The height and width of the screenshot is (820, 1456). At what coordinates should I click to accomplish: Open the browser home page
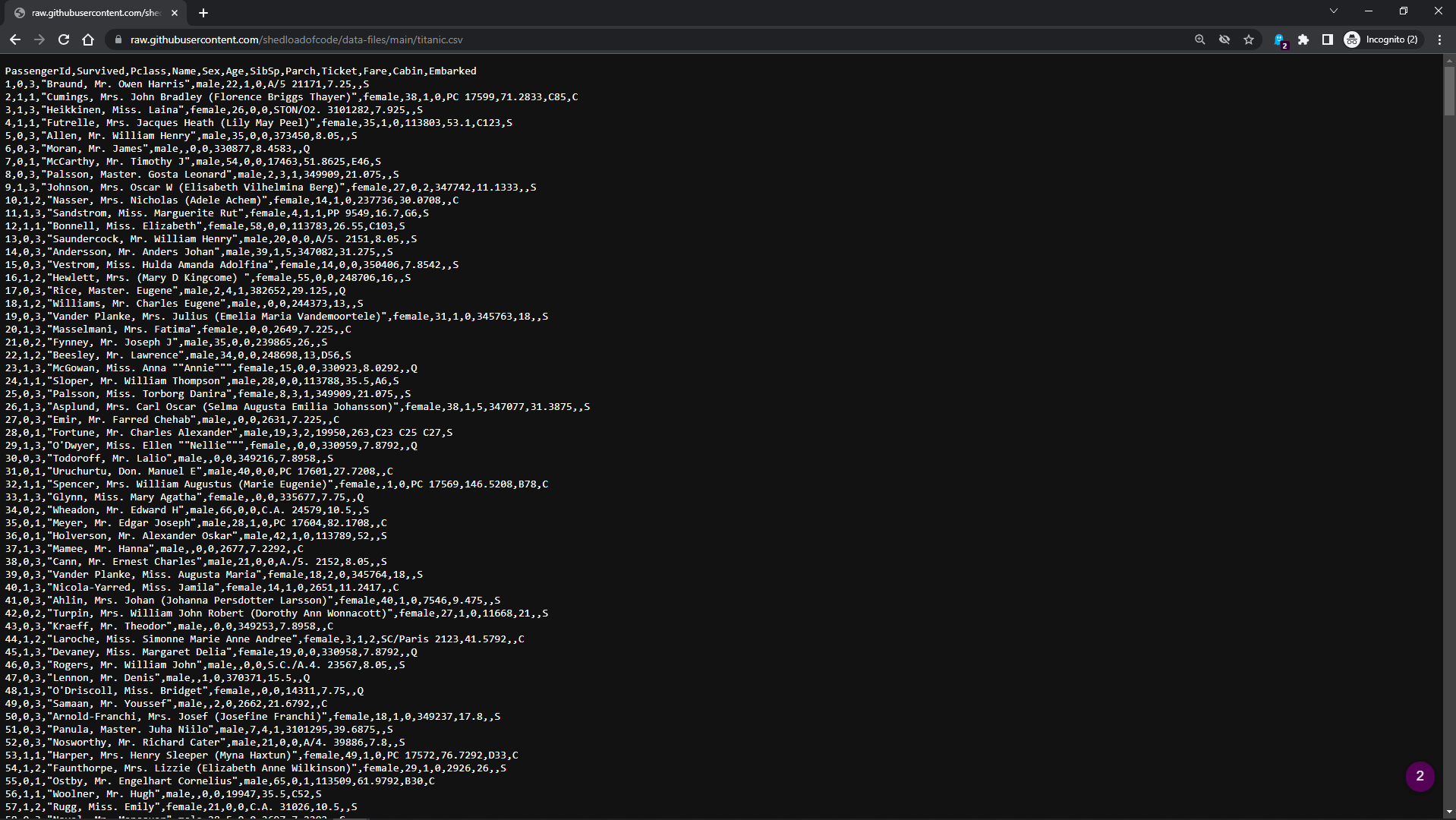pos(88,39)
